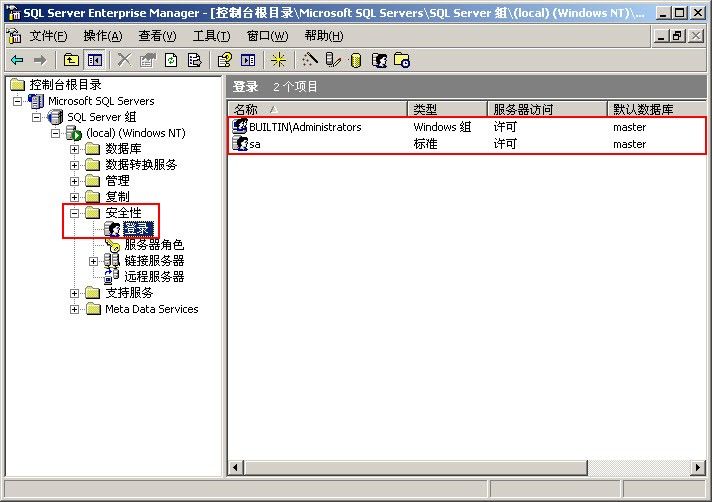712x502 pixels.
Task: Click the horizontal scrollbar left arrow
Action: pos(236,468)
